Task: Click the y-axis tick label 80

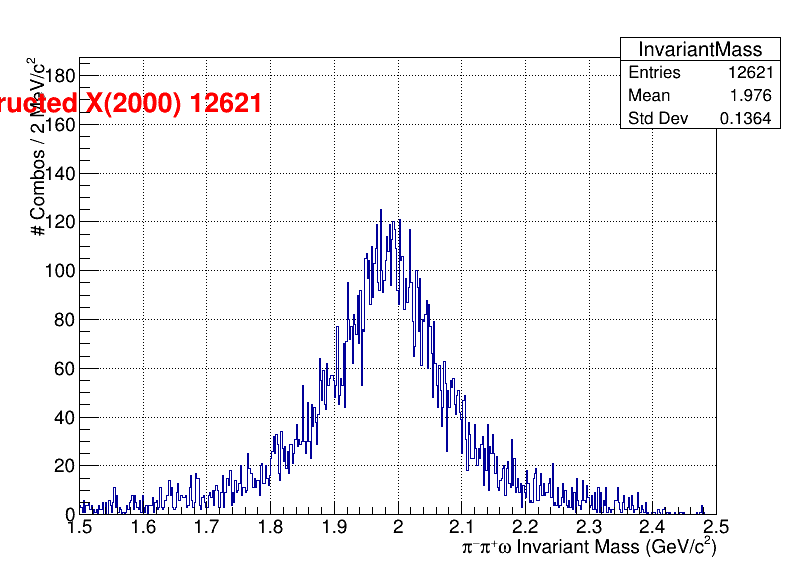Action: pyautogui.click(x=64, y=320)
